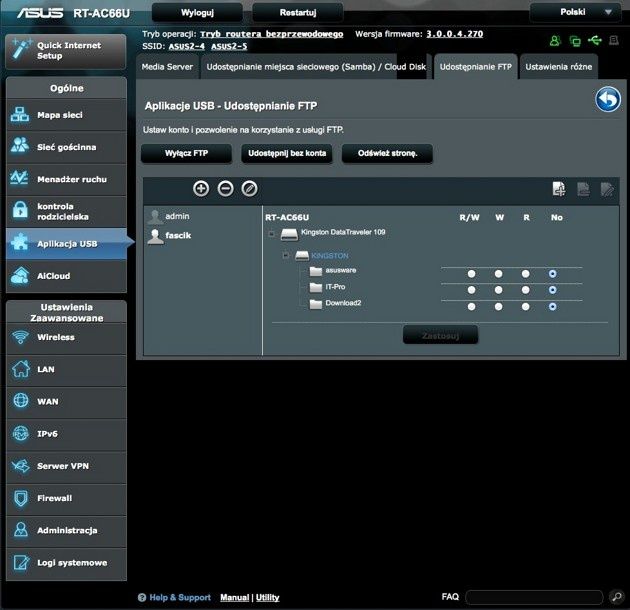The height and width of the screenshot is (610, 630).
Task: Click the delete account minus icon
Action: tap(225, 188)
